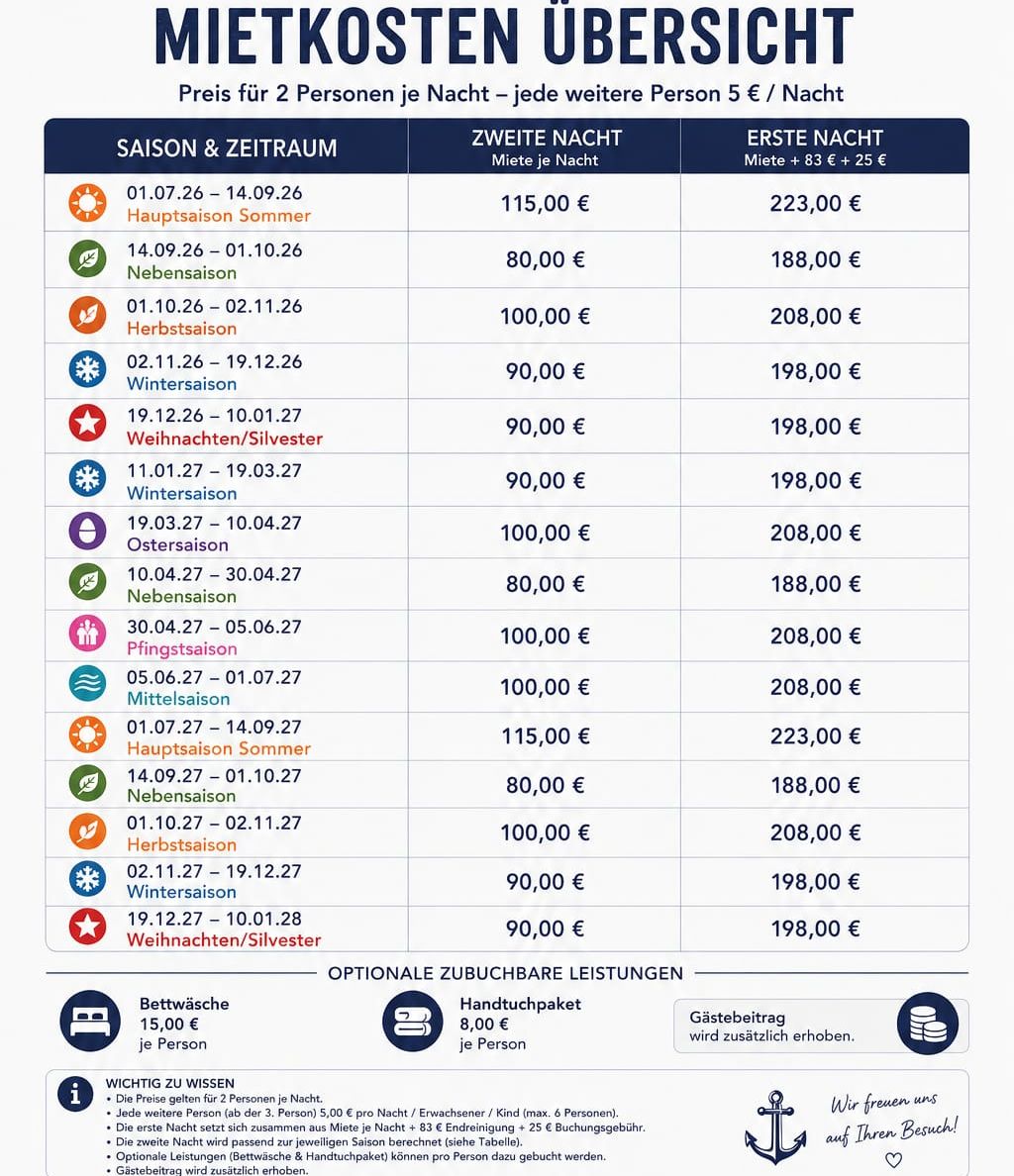Viewport: 1014px width, 1176px height.
Task: Click the snowflake icon for 02.11.26 Wintersaison
Action: tap(87, 370)
